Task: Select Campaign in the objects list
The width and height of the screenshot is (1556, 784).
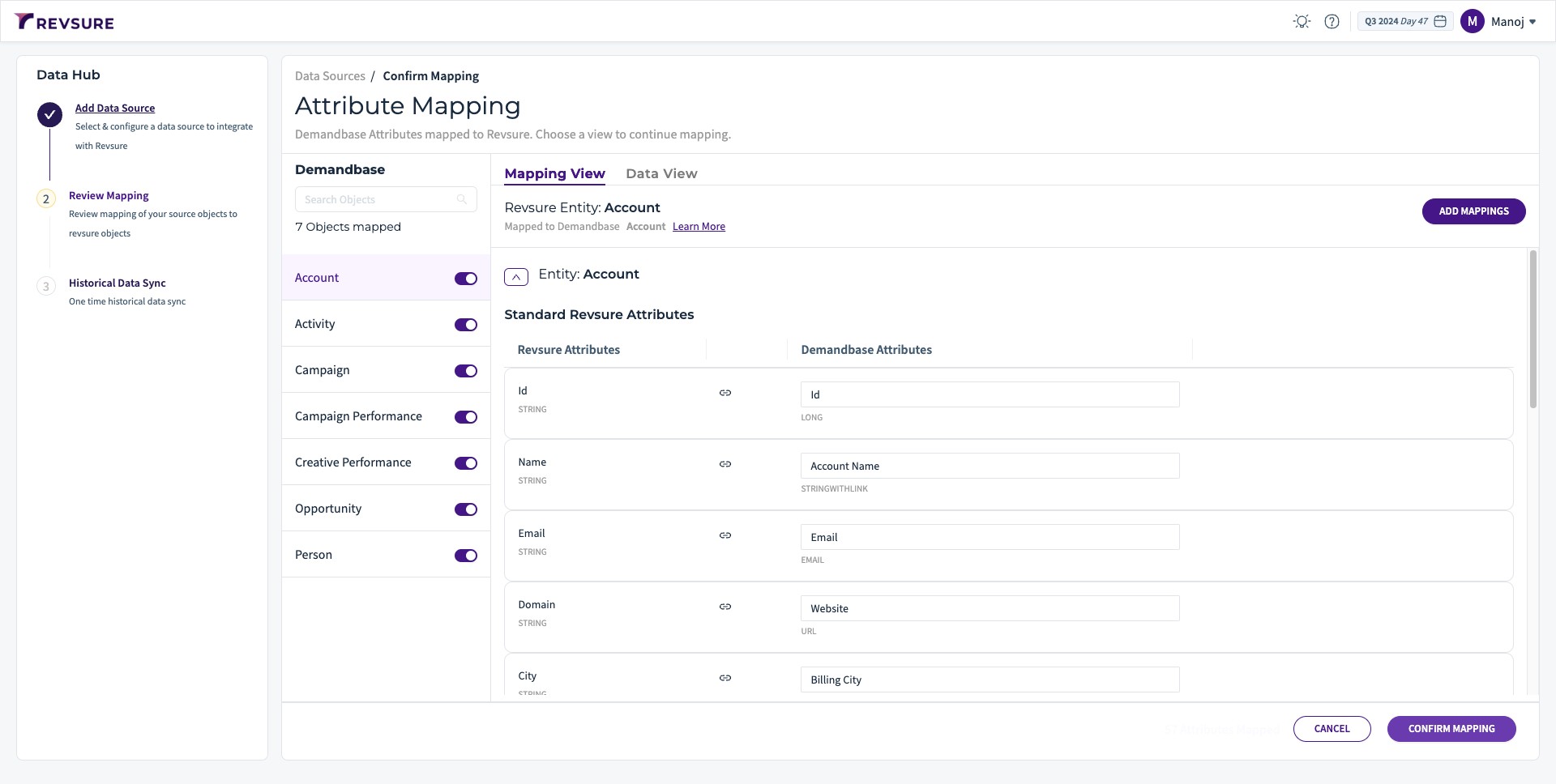Action: click(x=386, y=370)
